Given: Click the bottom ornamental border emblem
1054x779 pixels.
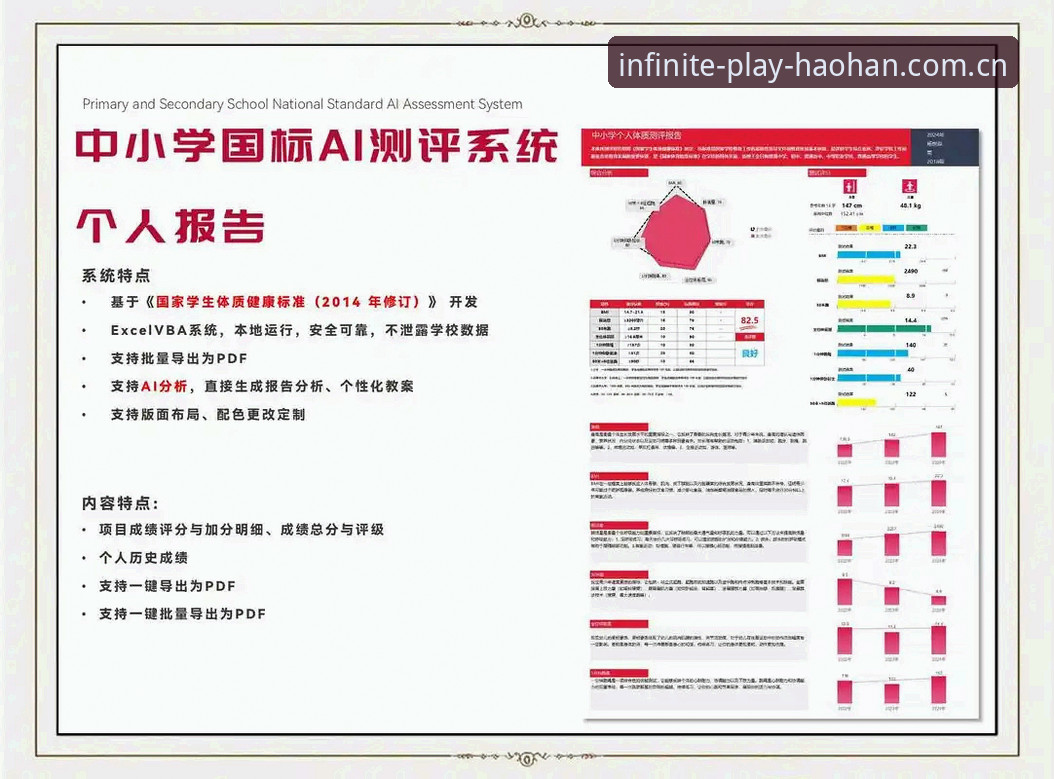Looking at the screenshot, I should pos(527,758).
